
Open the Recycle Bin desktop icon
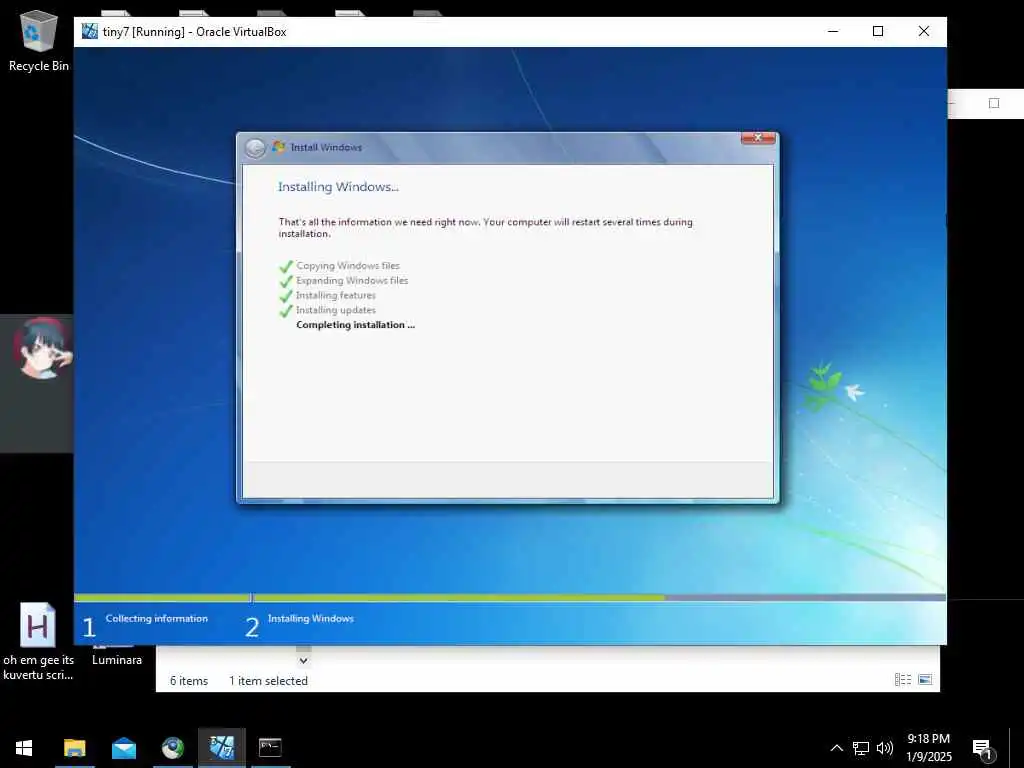[39, 40]
